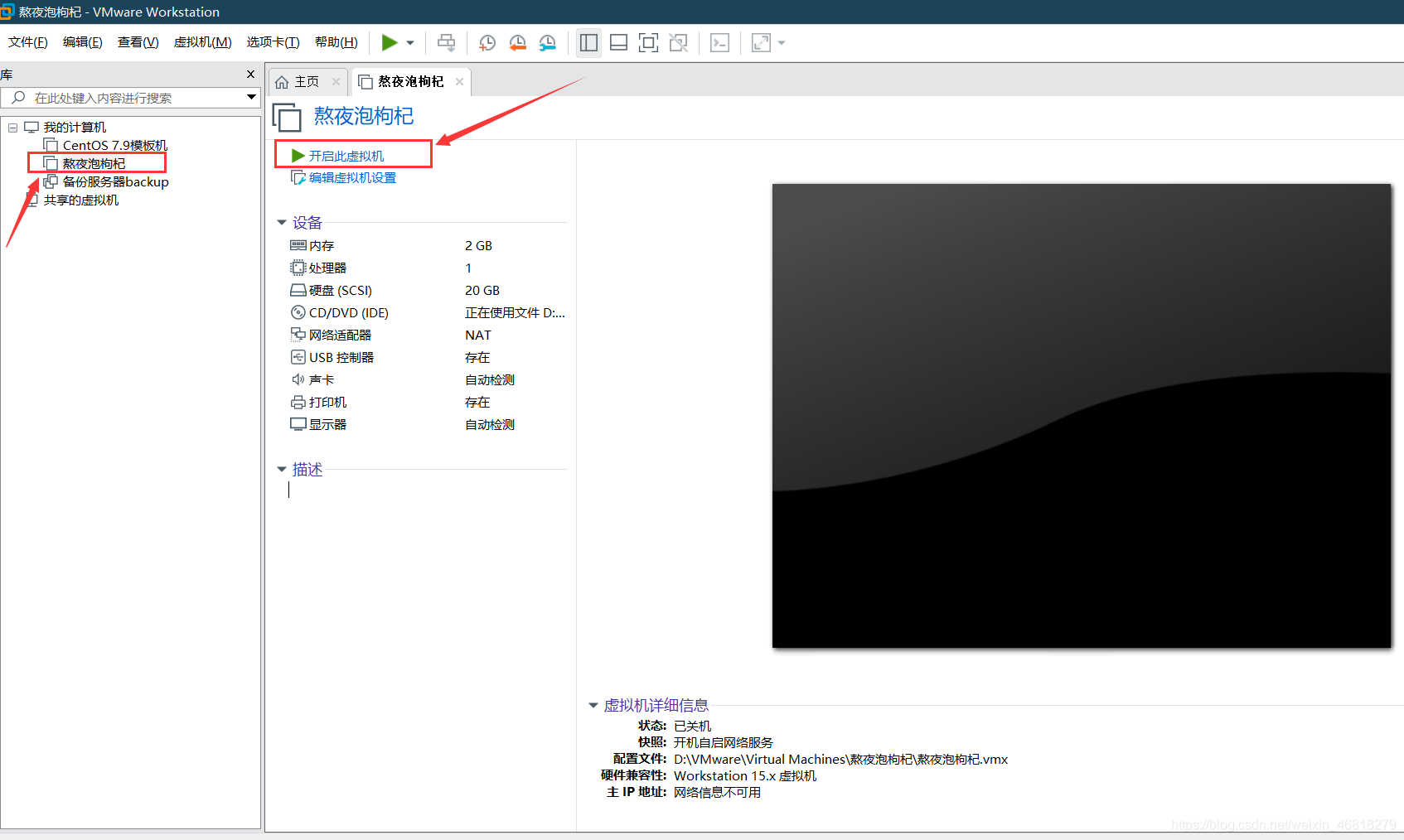Click 编辑虚拟机设置 link

tap(352, 177)
